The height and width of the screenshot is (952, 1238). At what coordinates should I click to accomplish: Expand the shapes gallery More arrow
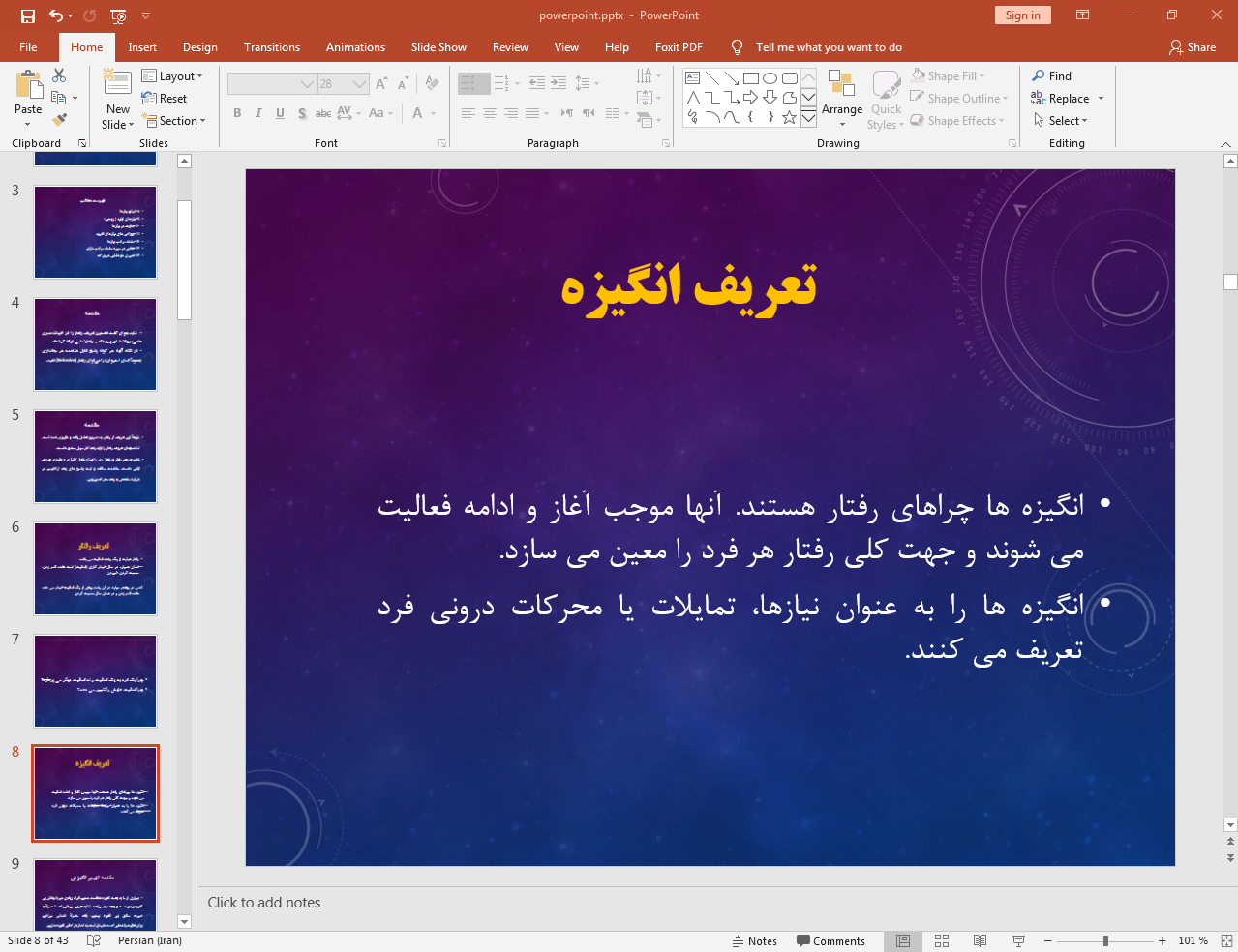click(808, 118)
